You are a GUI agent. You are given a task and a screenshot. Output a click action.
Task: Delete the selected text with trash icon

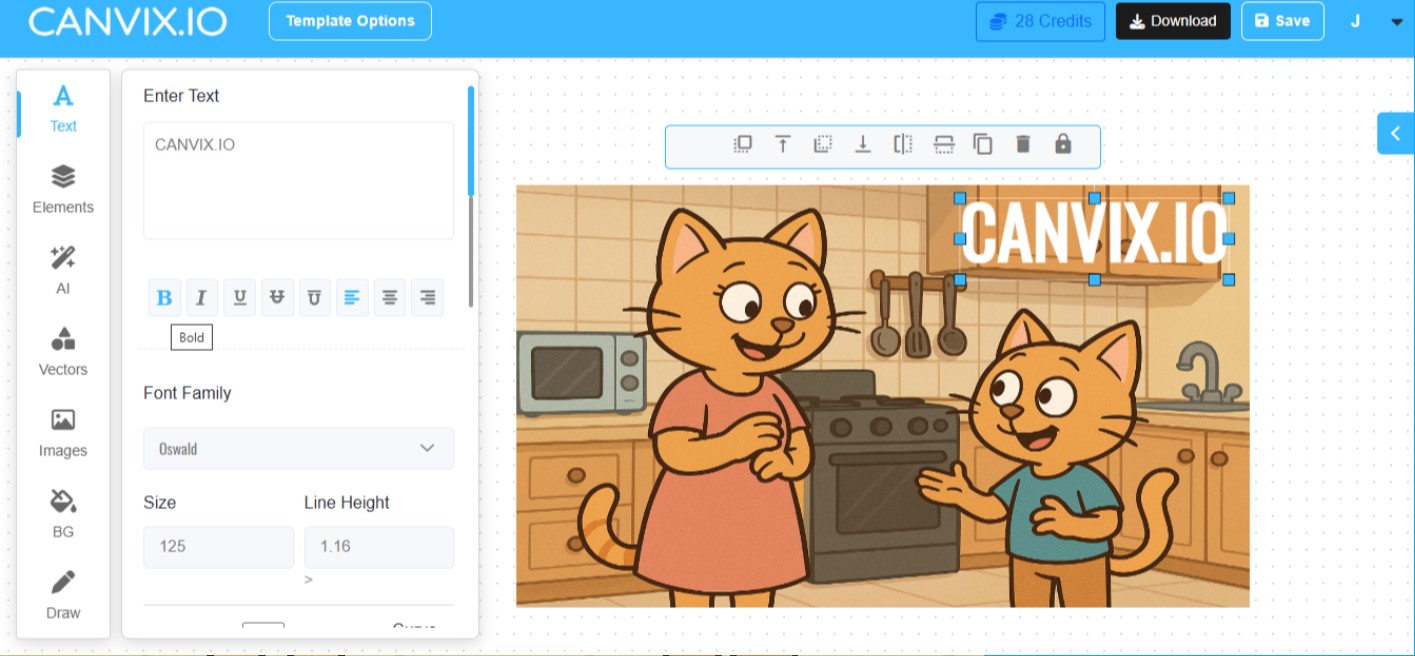click(x=1022, y=144)
